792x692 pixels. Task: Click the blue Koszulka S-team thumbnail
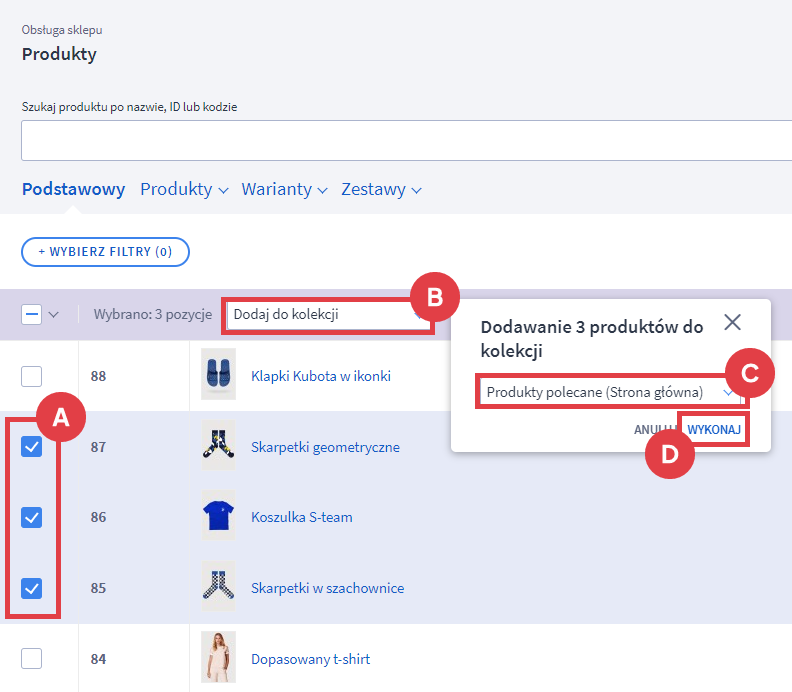click(x=218, y=517)
